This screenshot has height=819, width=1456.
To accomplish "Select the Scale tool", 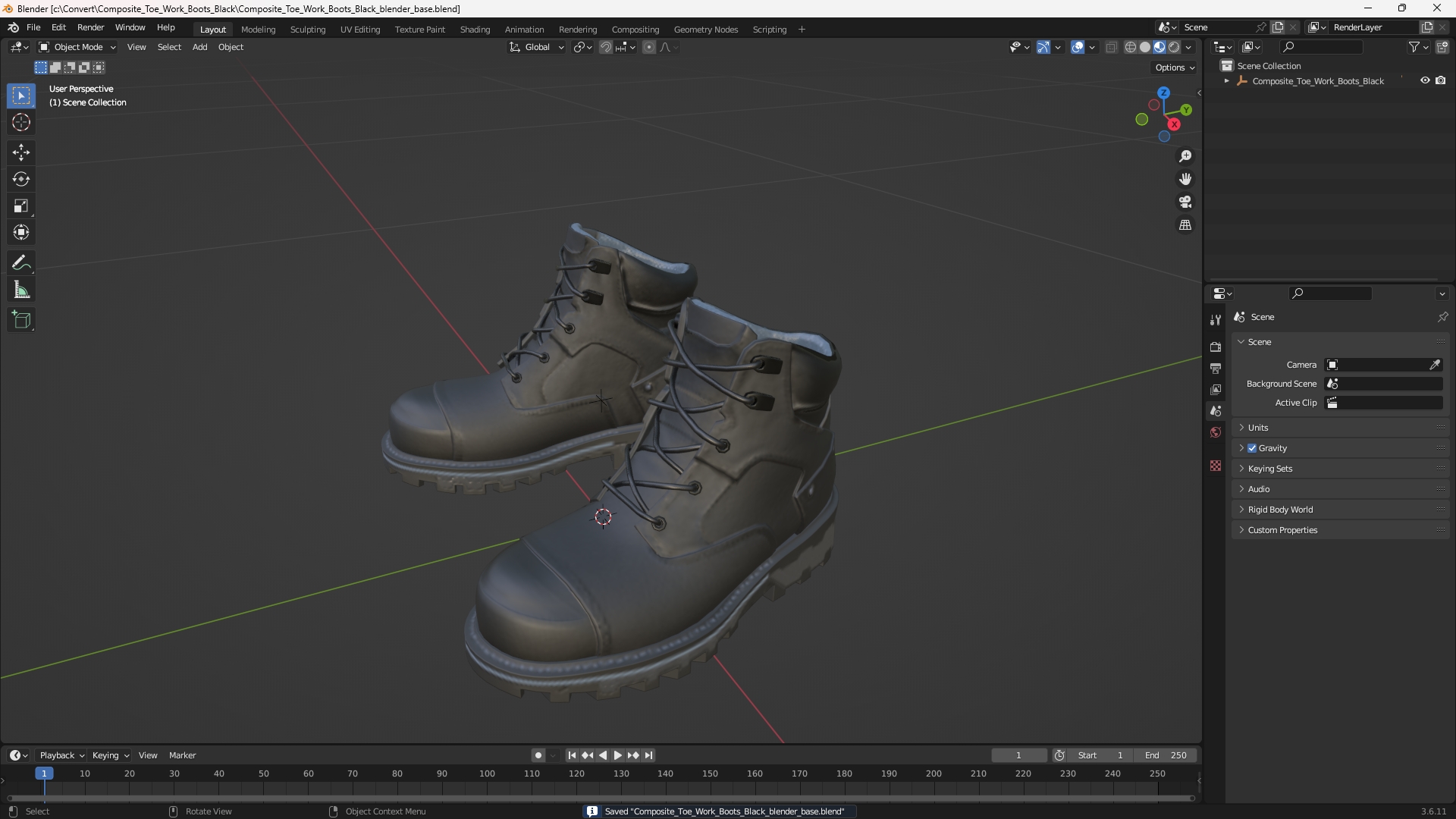I will 21,206.
